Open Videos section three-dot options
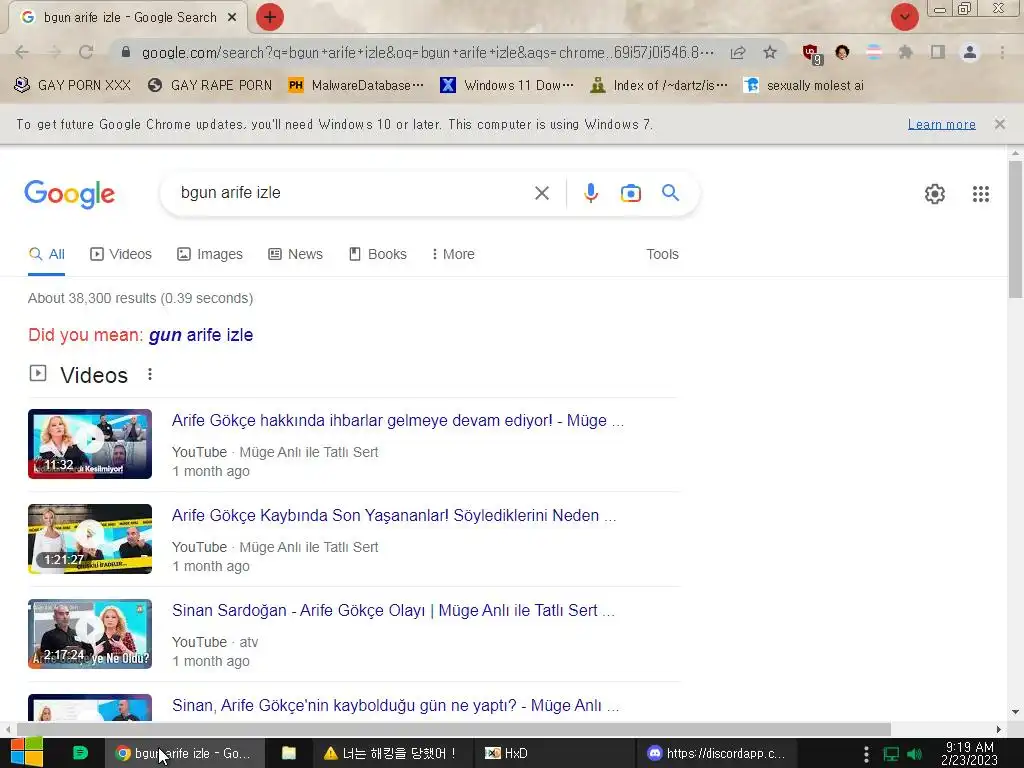 coord(150,374)
